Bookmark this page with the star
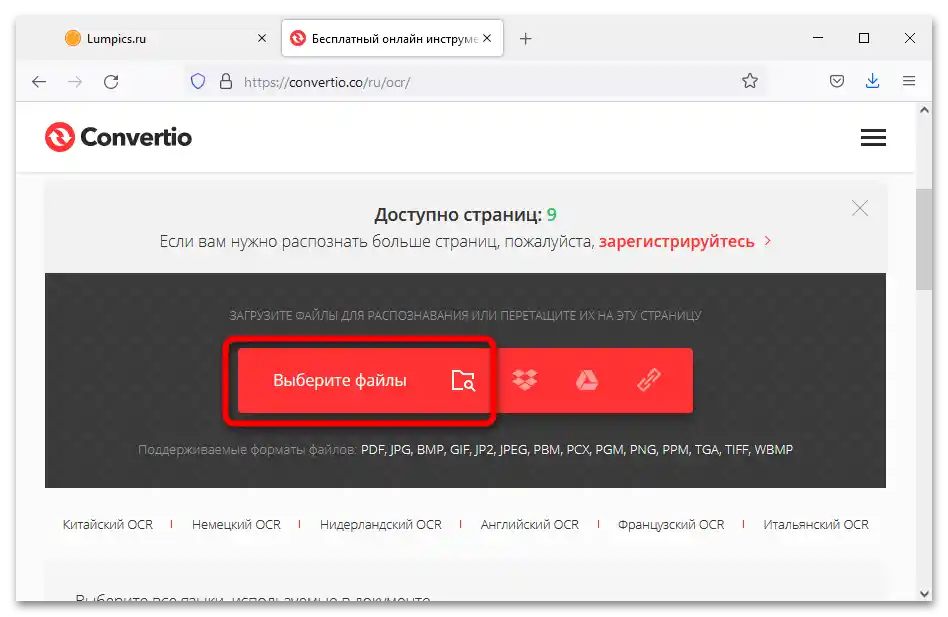This screenshot has height=617, width=948. click(x=750, y=81)
